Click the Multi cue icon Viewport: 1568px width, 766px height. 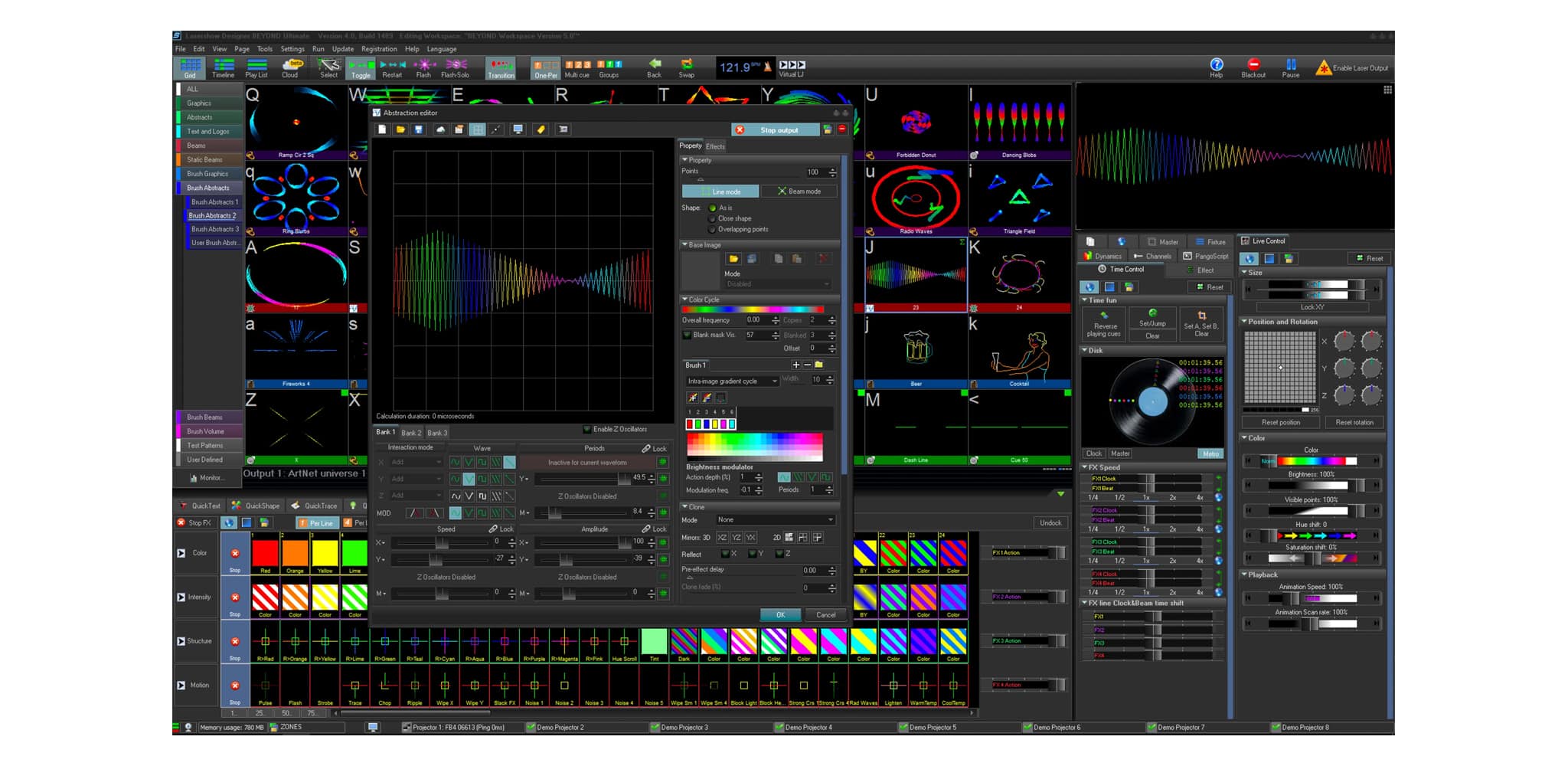click(x=577, y=67)
